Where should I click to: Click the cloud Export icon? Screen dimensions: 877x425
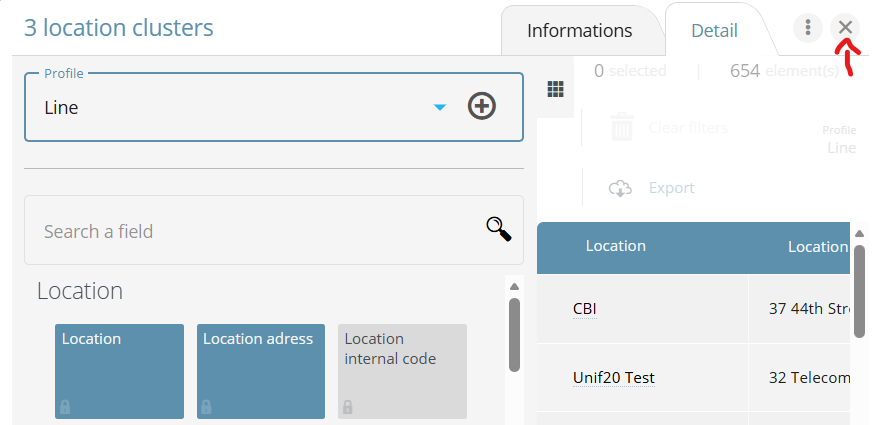(x=621, y=188)
